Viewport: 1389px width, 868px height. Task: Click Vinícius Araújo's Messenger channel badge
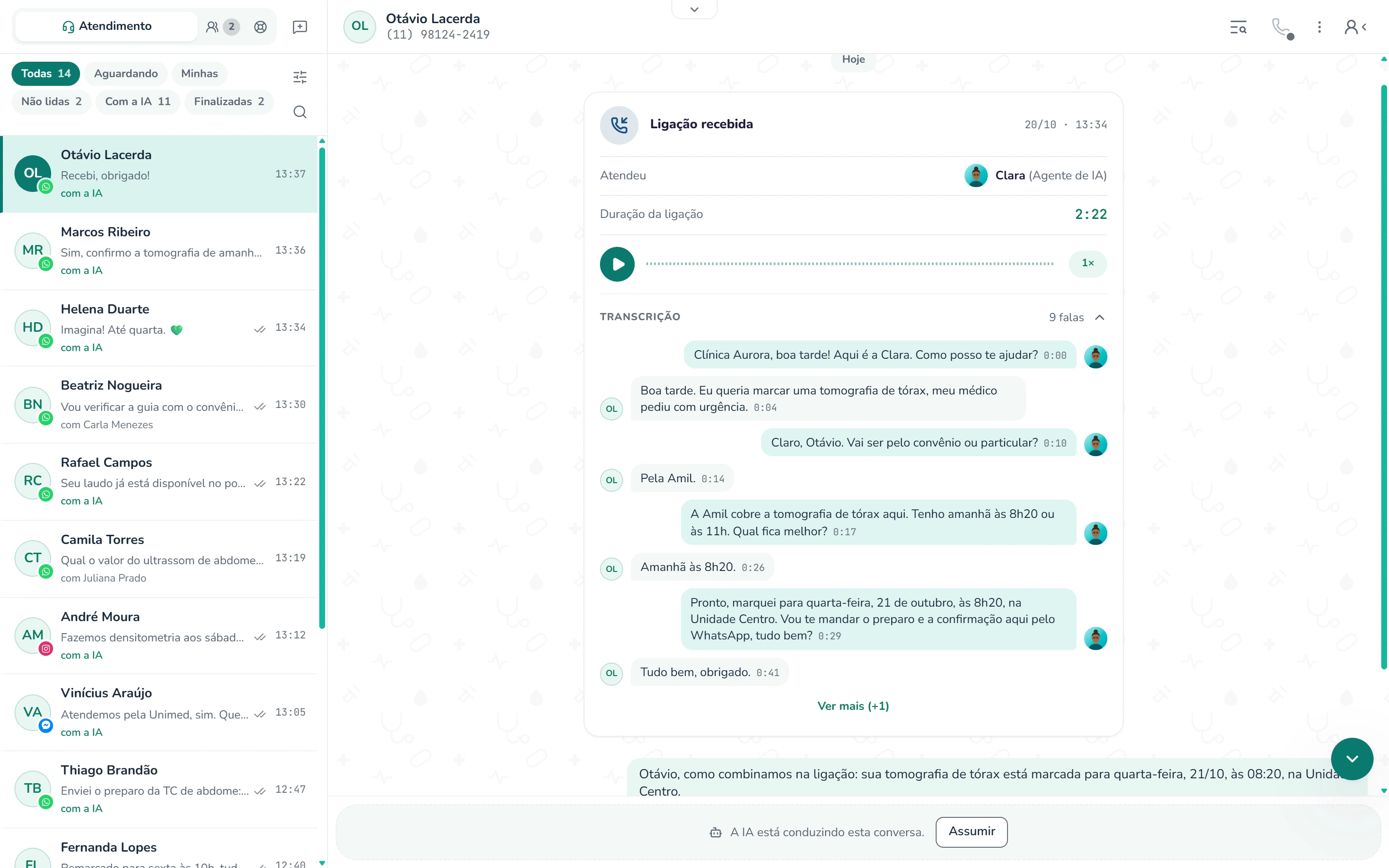[46, 726]
